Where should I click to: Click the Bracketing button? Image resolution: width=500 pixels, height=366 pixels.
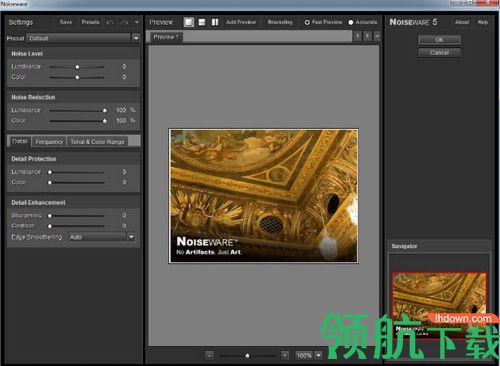pyautogui.click(x=280, y=22)
